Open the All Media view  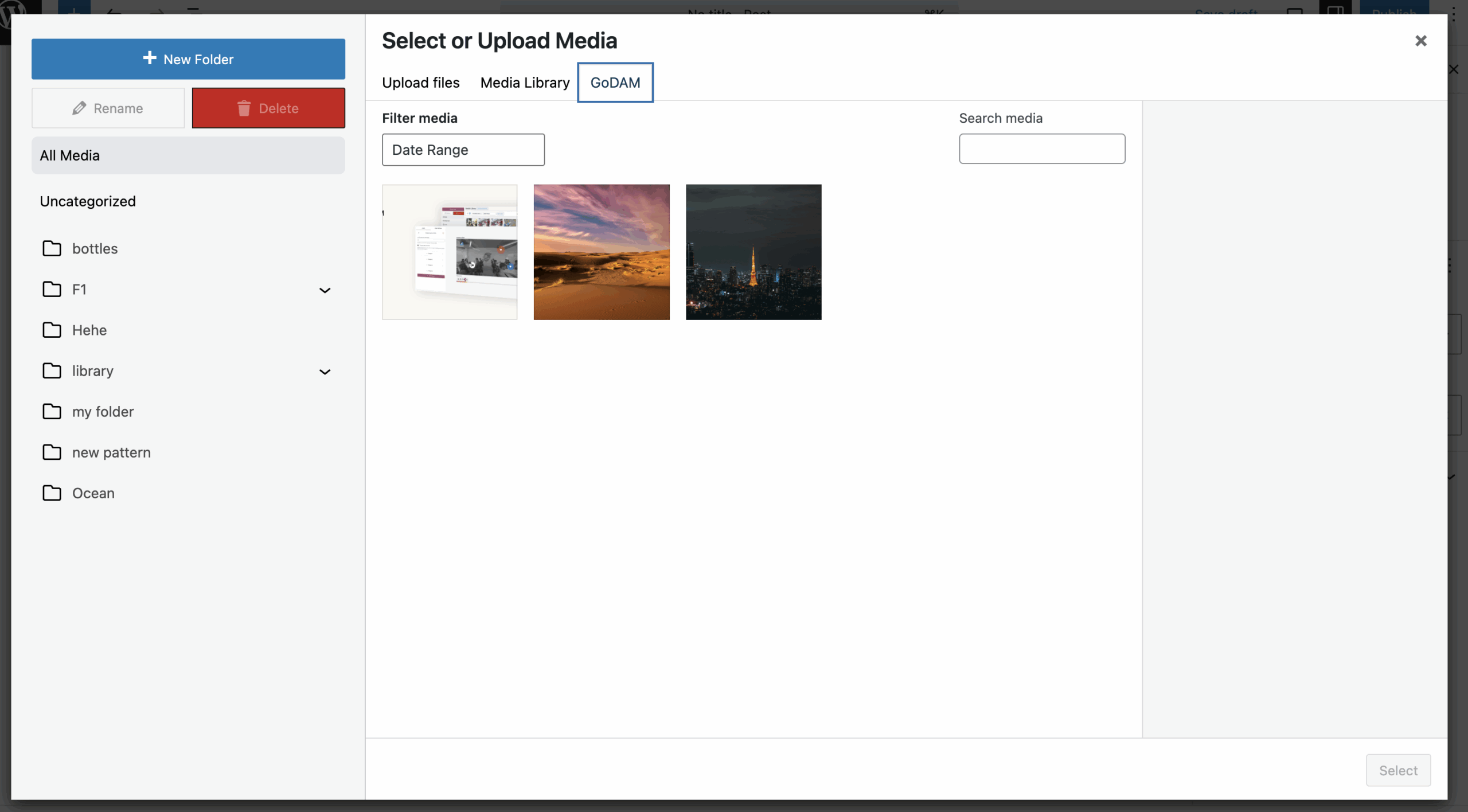tap(69, 155)
